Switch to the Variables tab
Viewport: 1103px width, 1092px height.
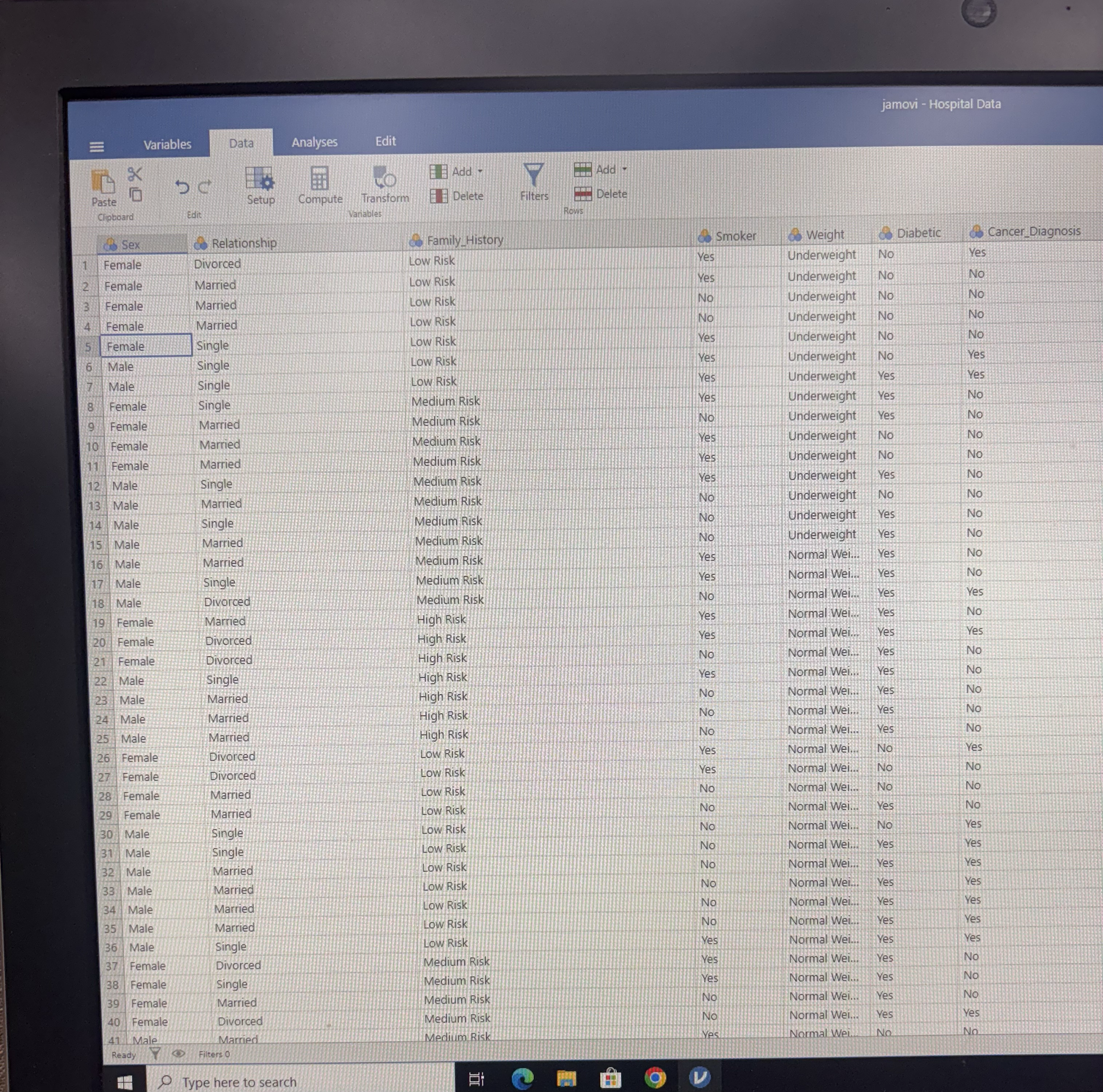pyautogui.click(x=167, y=144)
